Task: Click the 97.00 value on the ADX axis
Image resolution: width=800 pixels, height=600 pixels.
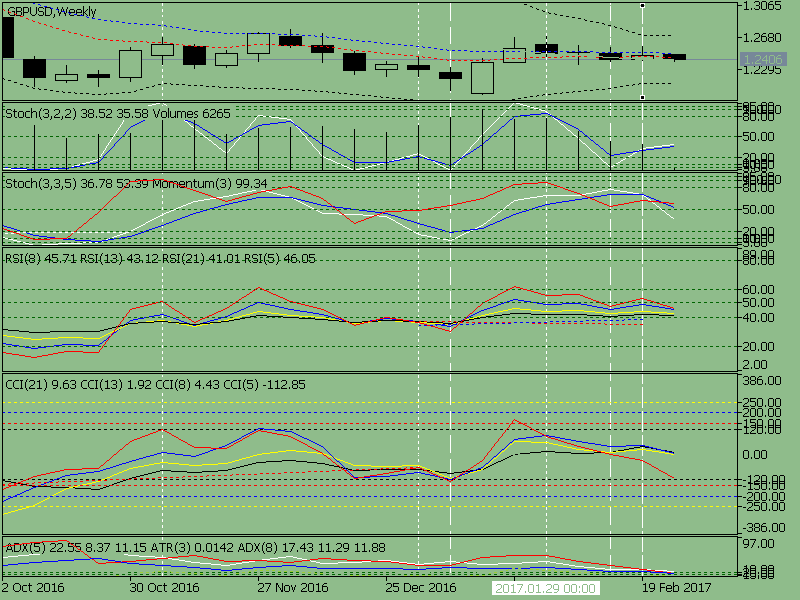Action: 758,544
